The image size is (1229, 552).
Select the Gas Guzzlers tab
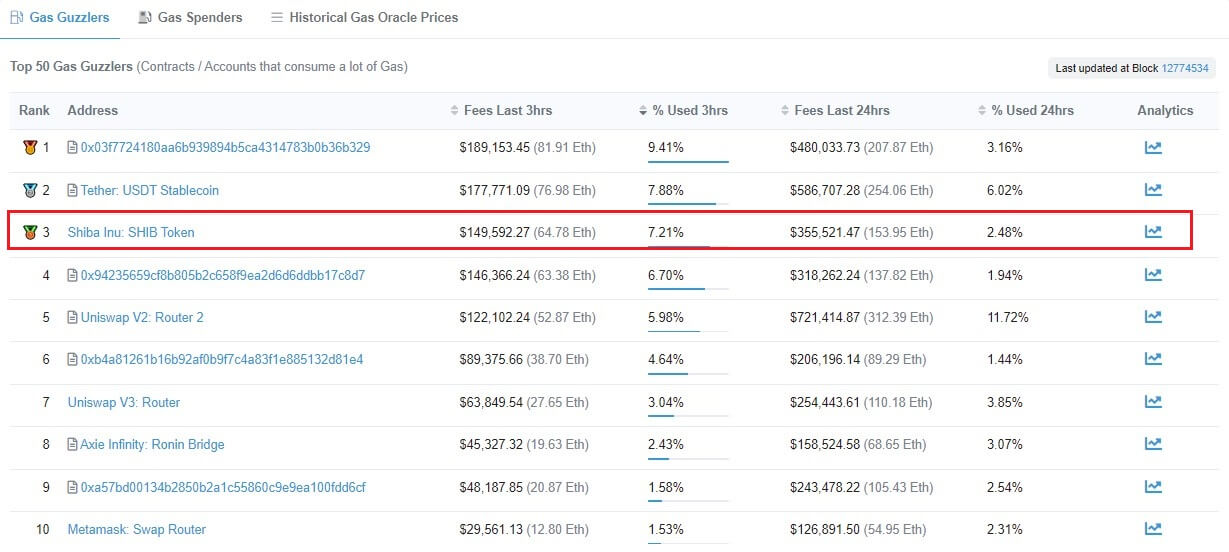pos(60,17)
